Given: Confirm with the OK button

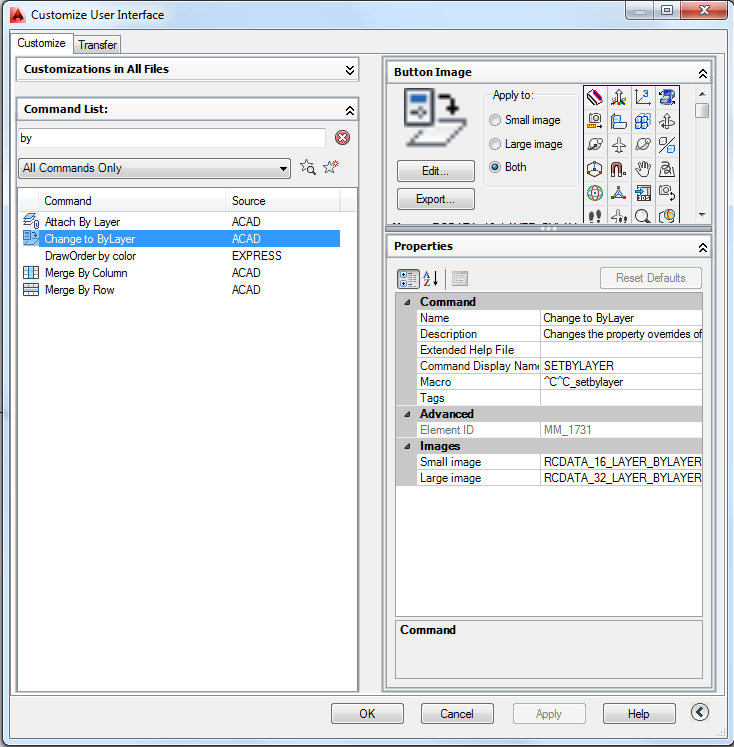Looking at the screenshot, I should click(x=367, y=713).
